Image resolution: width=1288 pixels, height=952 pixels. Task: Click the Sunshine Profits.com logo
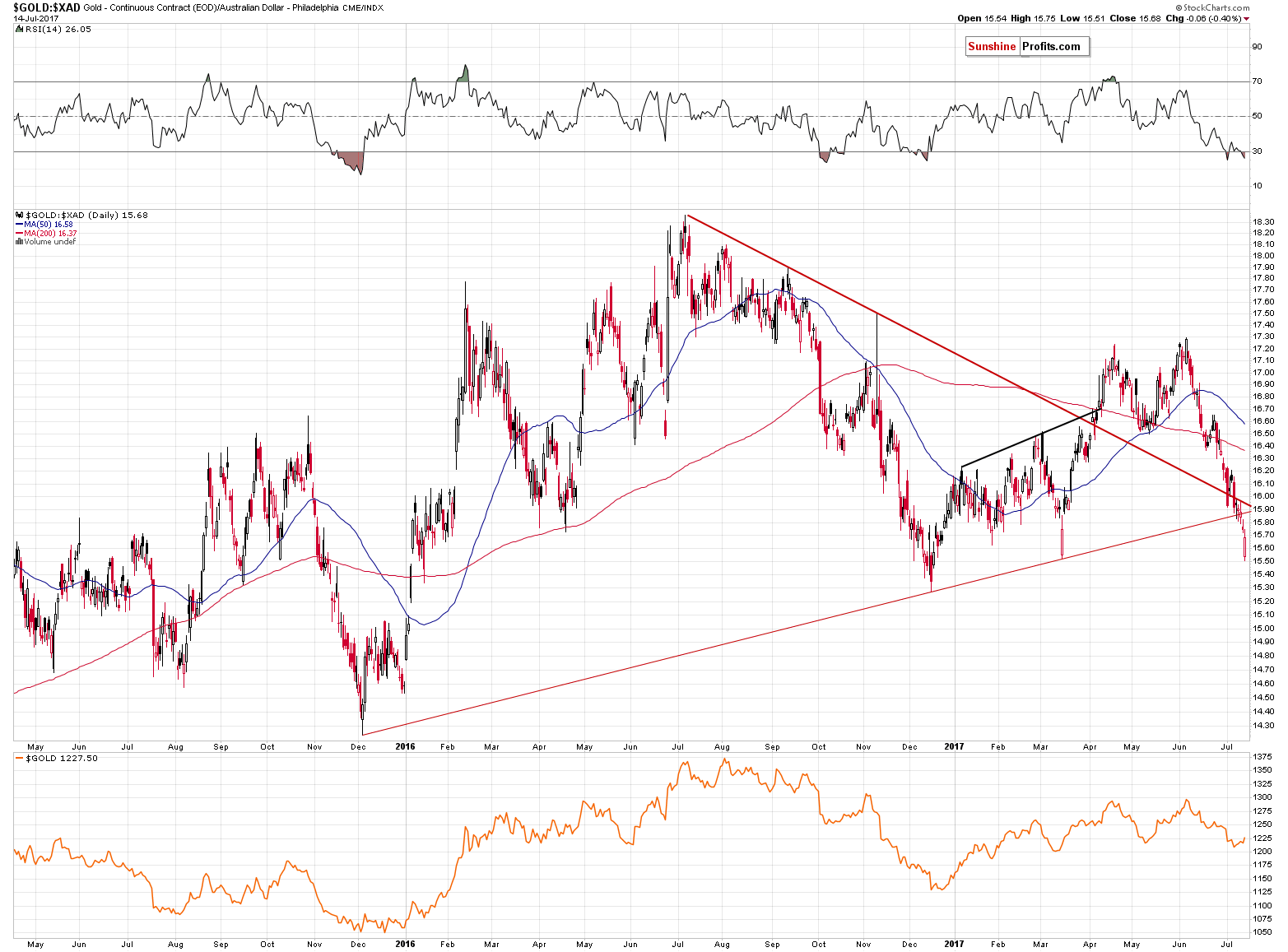[1027, 47]
